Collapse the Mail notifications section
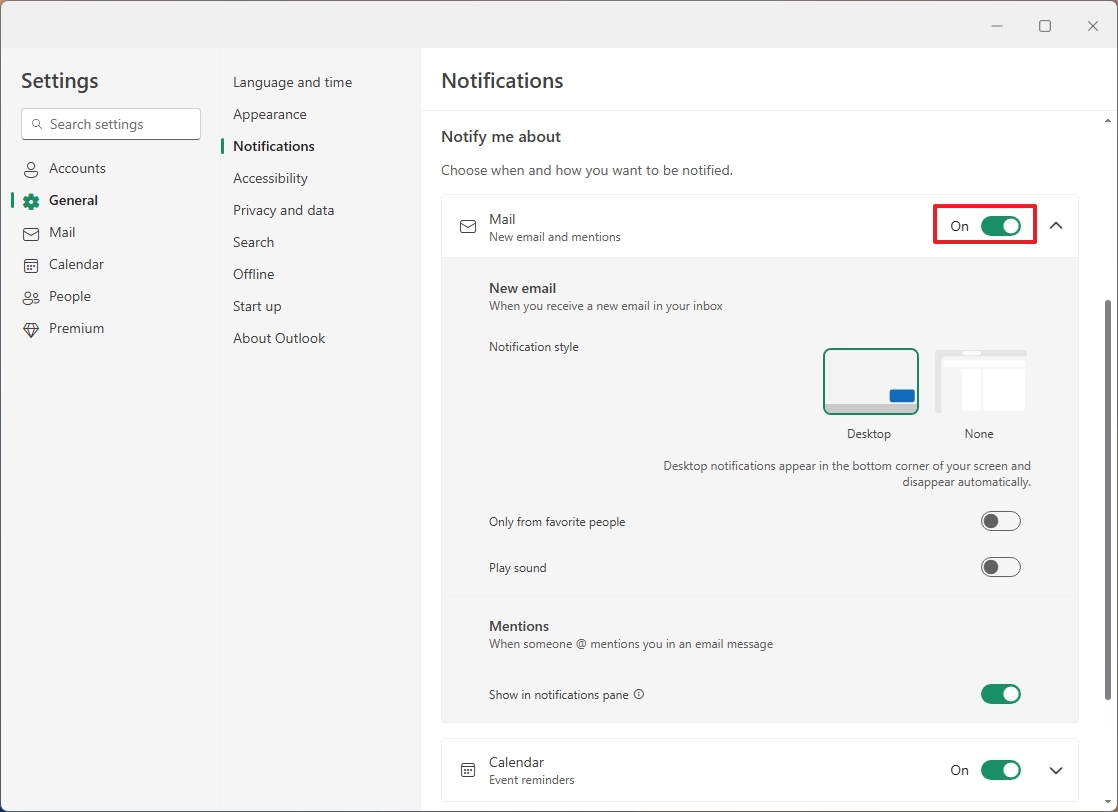 tap(1056, 226)
